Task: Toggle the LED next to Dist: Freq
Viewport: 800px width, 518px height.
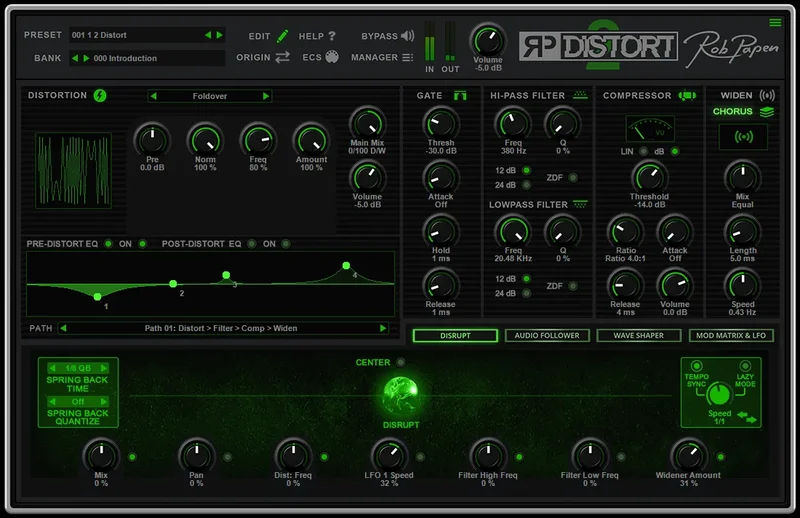Action: (x=324, y=457)
